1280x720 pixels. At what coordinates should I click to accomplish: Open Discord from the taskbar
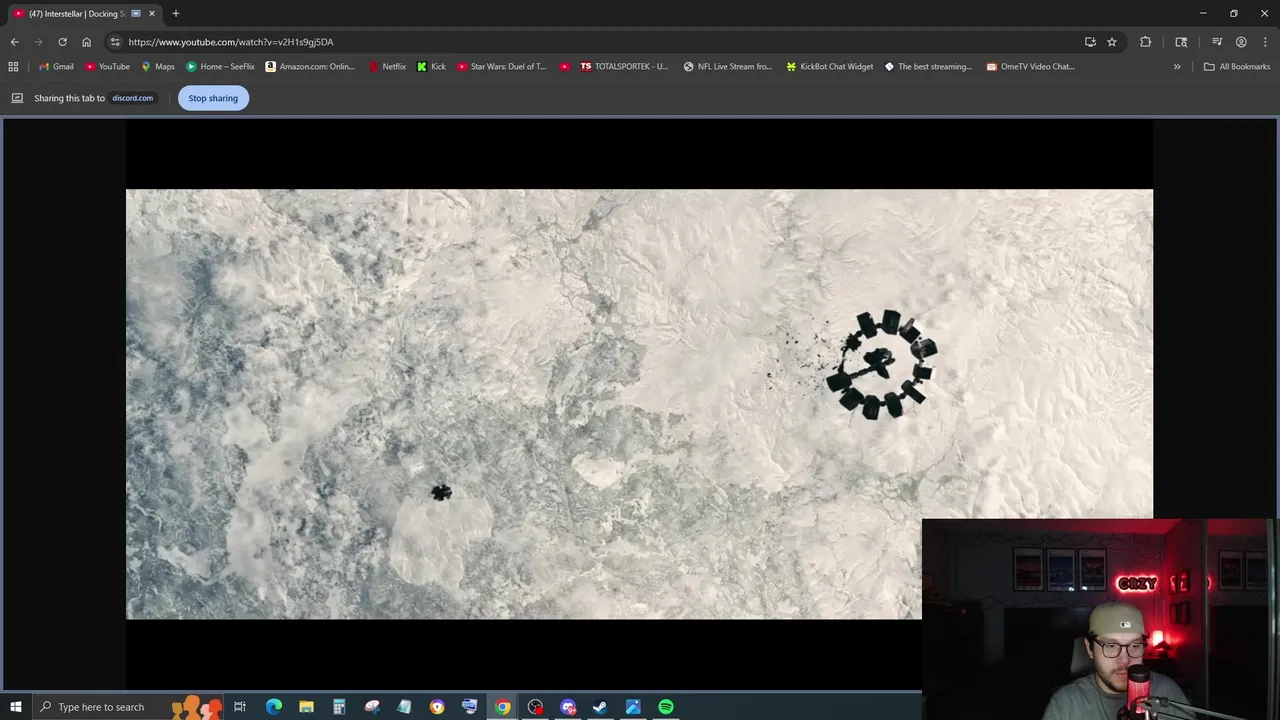568,707
